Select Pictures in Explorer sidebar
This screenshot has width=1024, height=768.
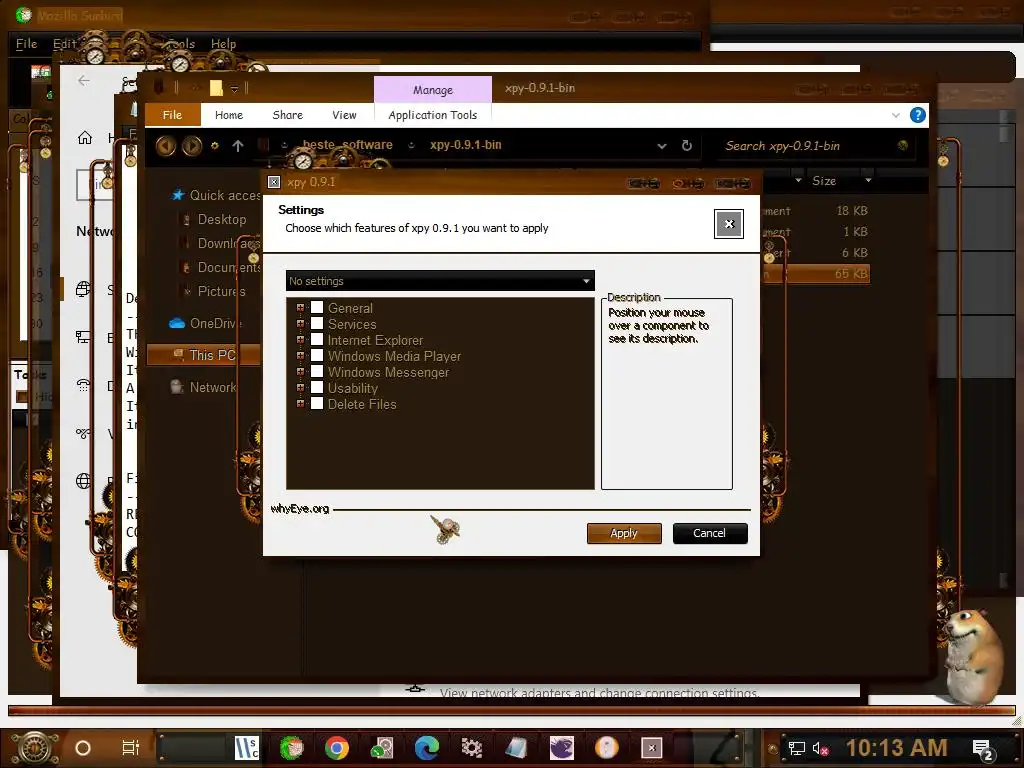click(215, 291)
